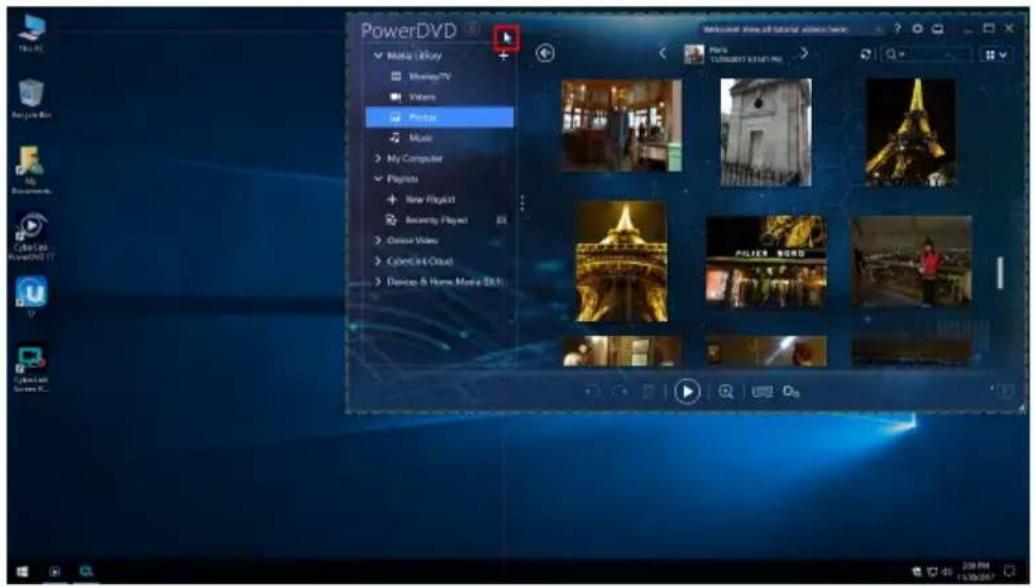Click the zoom magnifier in bottom toolbar
This screenshot has height=587, width=1035.
coord(725,392)
